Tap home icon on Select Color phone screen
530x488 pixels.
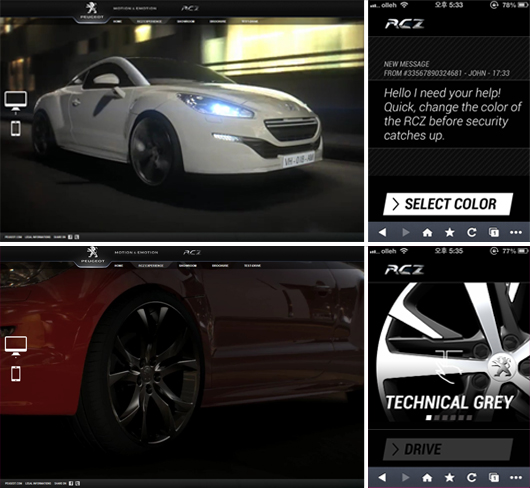(x=428, y=233)
